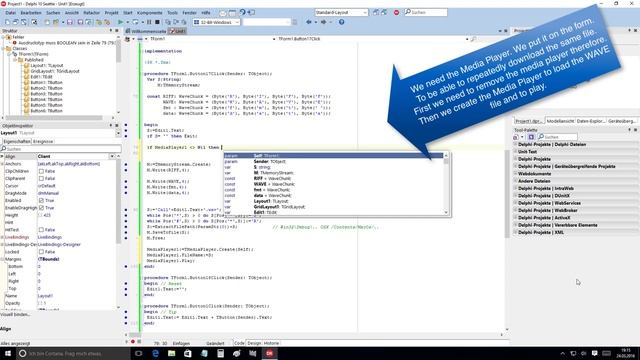Image resolution: width=640 pixels, height=360 pixels.
Task: Open the Projekt menu
Action: [x=111, y=13]
